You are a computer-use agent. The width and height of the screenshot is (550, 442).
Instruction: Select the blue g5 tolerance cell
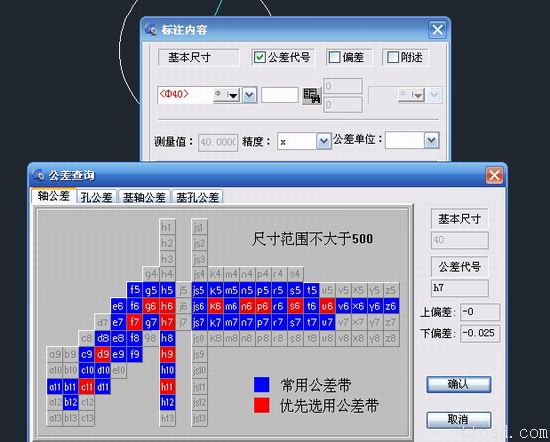pyautogui.click(x=151, y=290)
